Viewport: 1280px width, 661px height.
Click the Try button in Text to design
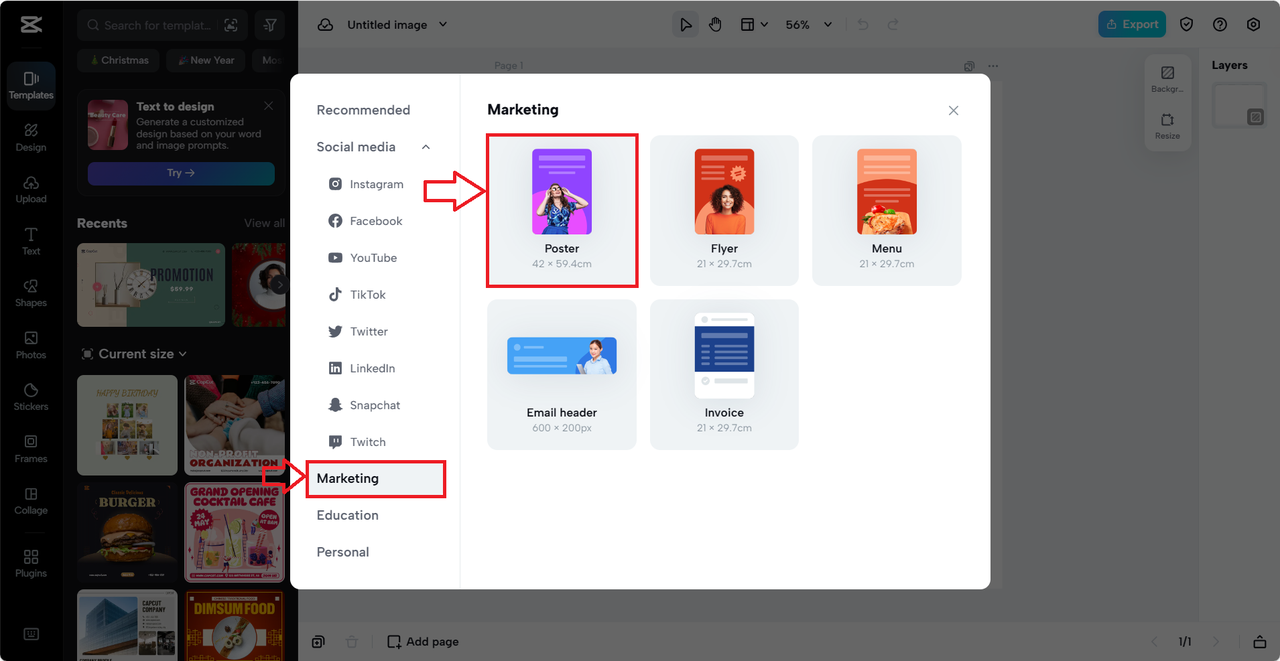(x=181, y=173)
